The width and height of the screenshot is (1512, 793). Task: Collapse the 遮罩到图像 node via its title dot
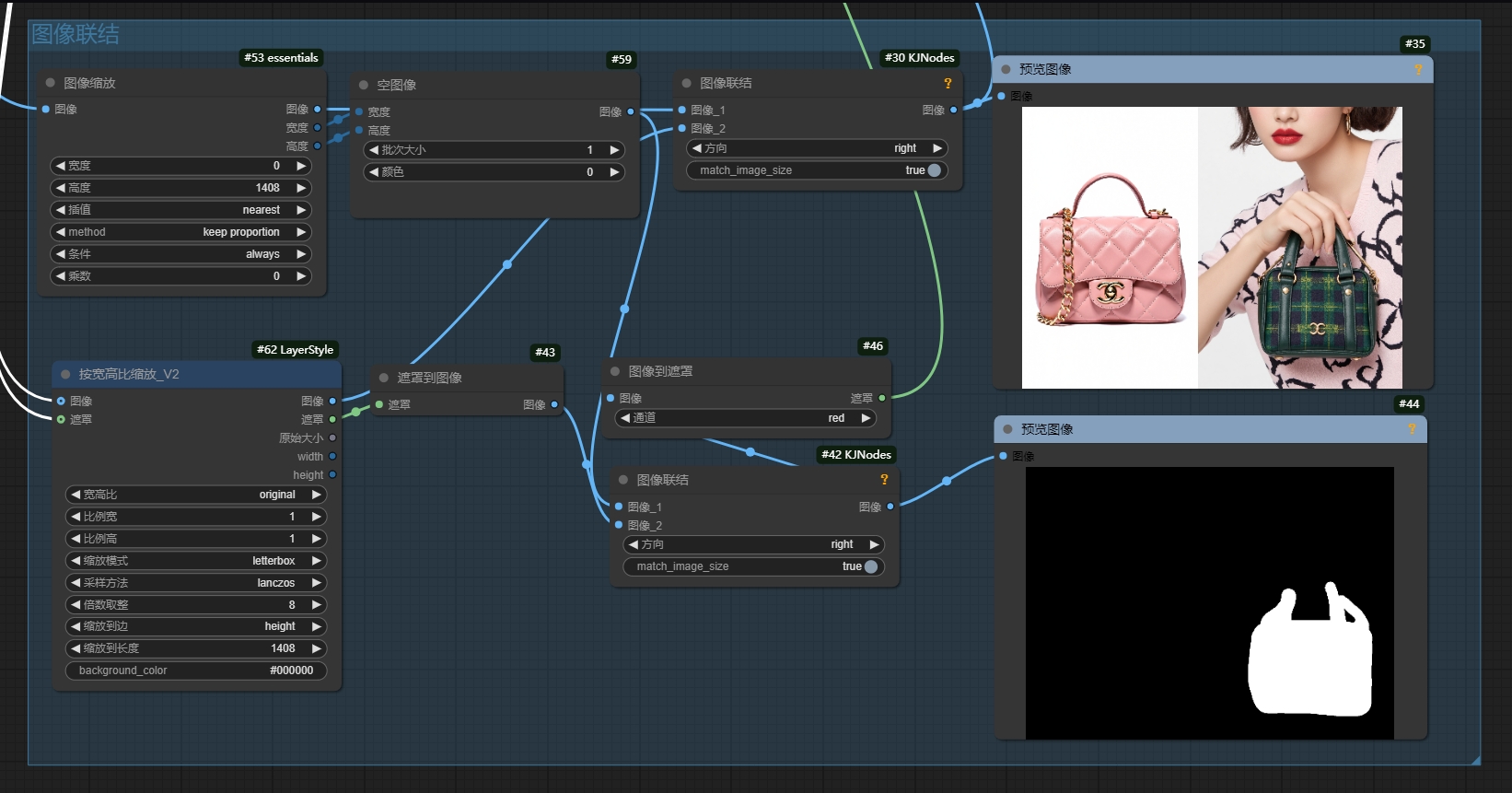pyautogui.click(x=384, y=378)
